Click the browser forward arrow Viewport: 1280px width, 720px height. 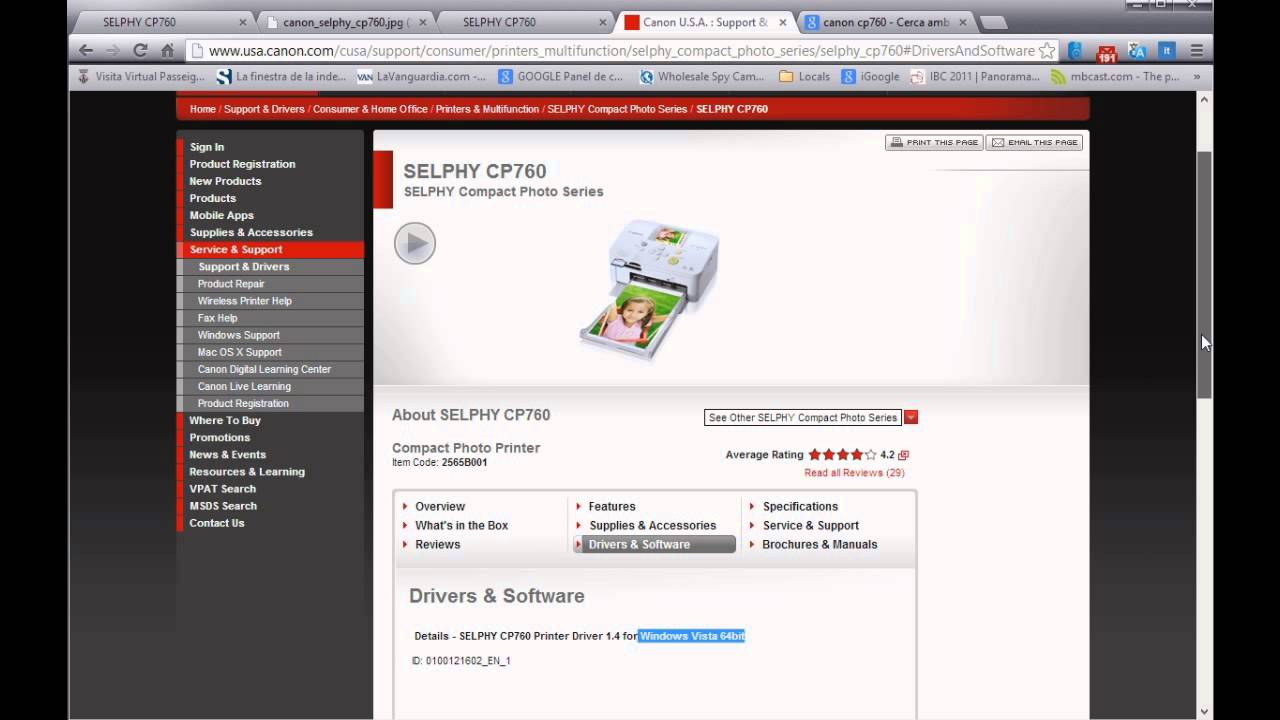[x=113, y=50]
